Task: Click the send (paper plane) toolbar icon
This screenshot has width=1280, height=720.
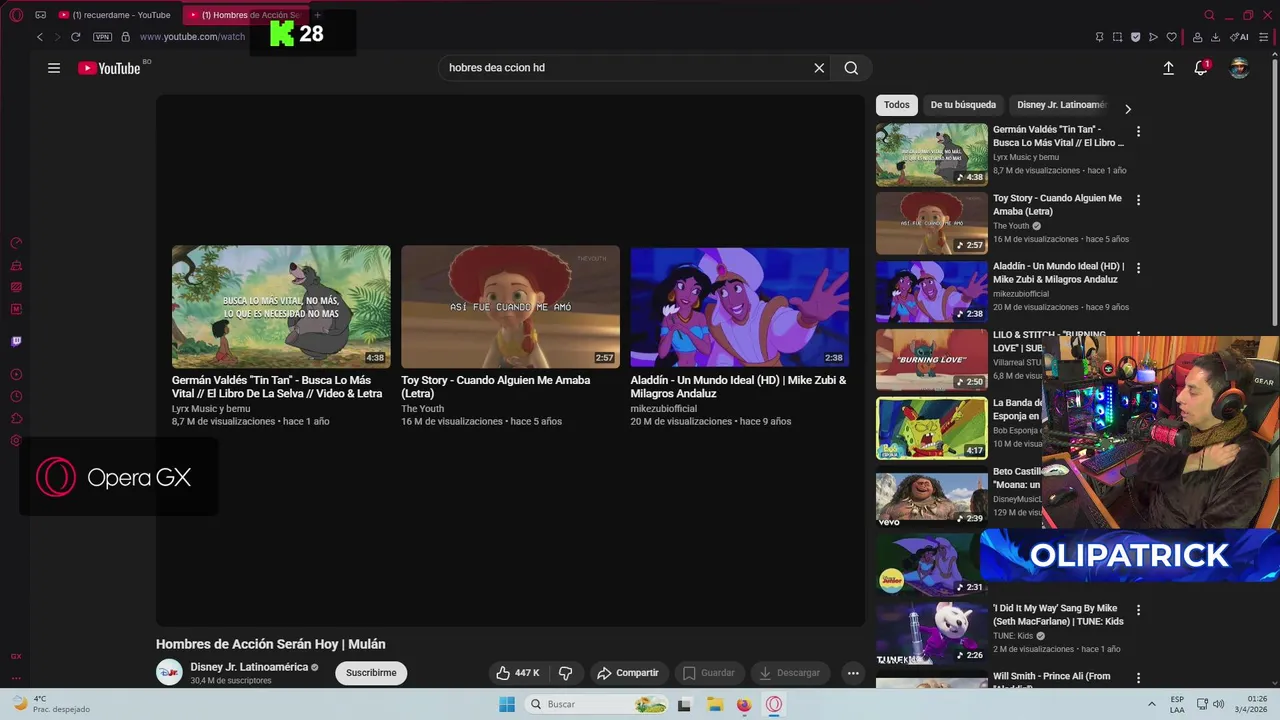Action: coord(1153,37)
